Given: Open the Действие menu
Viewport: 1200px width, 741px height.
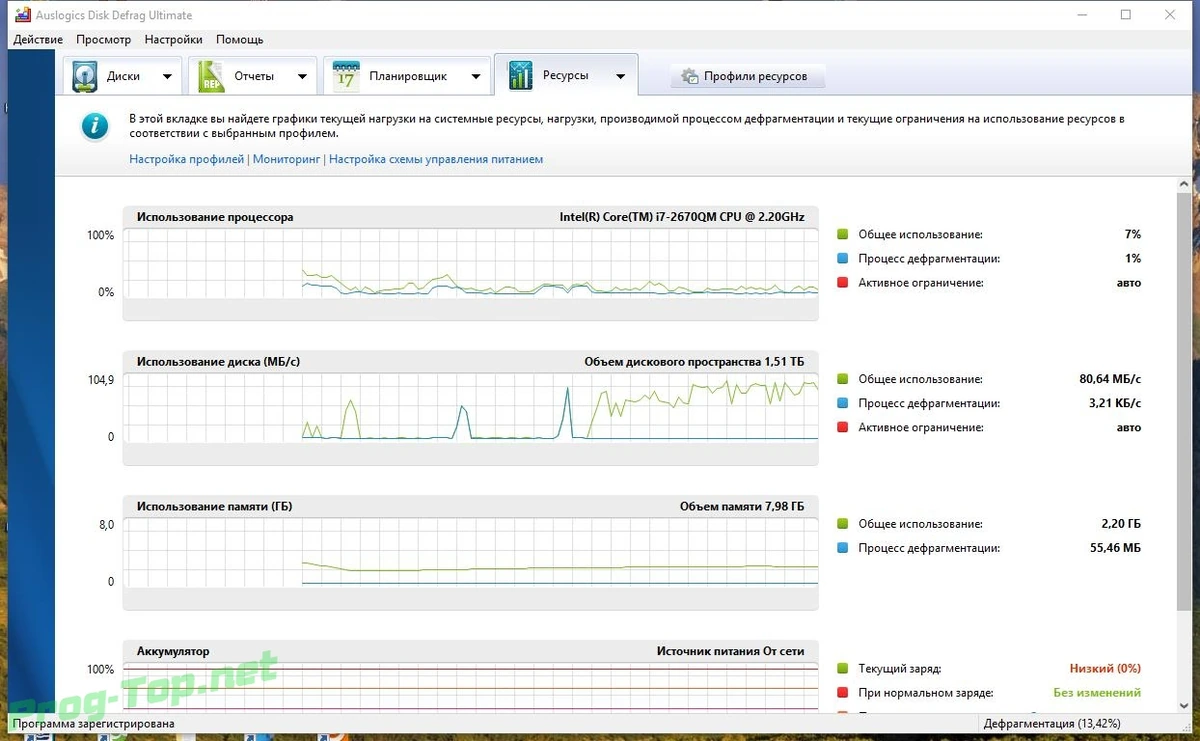Looking at the screenshot, I should [39, 40].
